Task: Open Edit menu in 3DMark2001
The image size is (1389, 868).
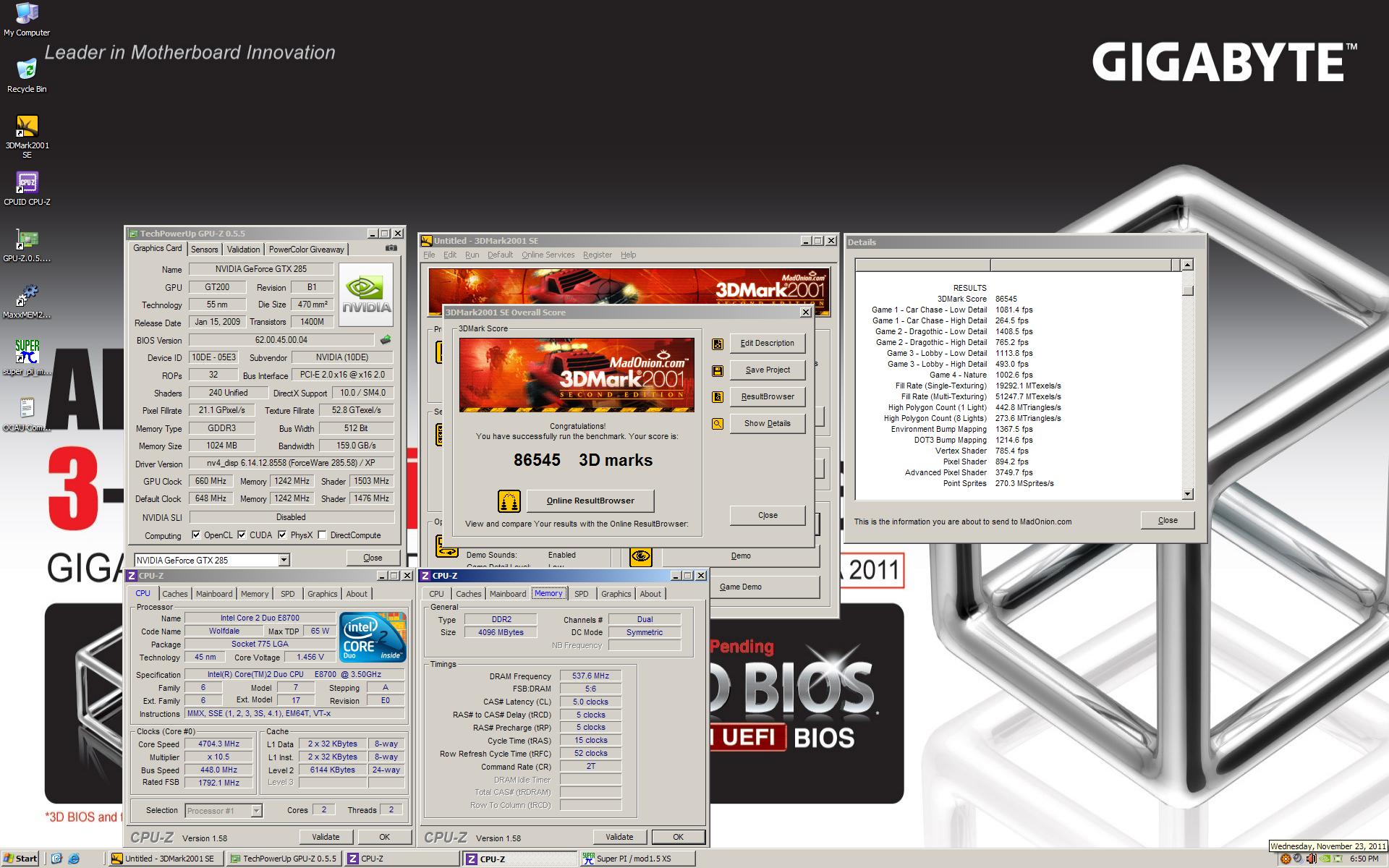Action: point(450,255)
